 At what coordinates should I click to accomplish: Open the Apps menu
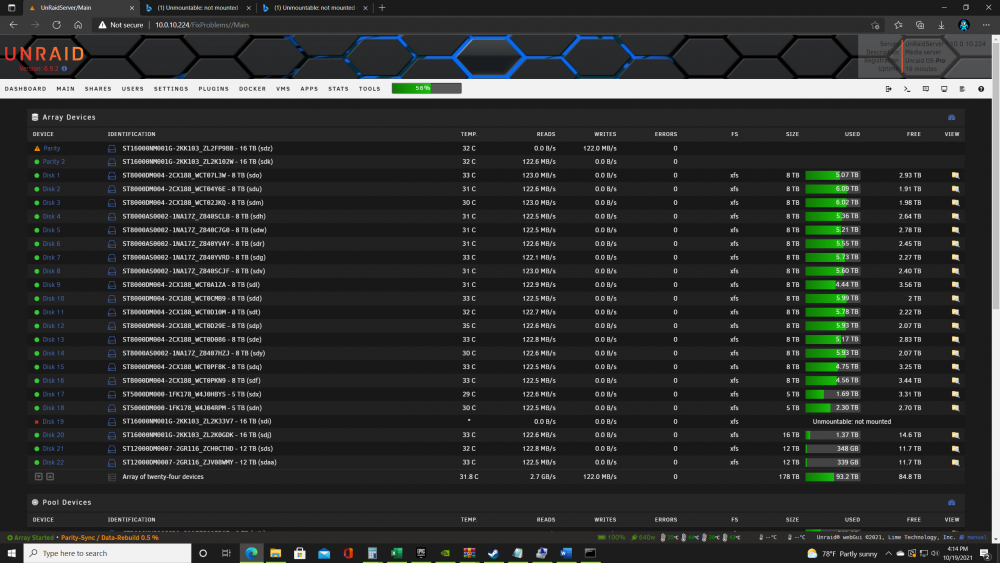(x=309, y=89)
